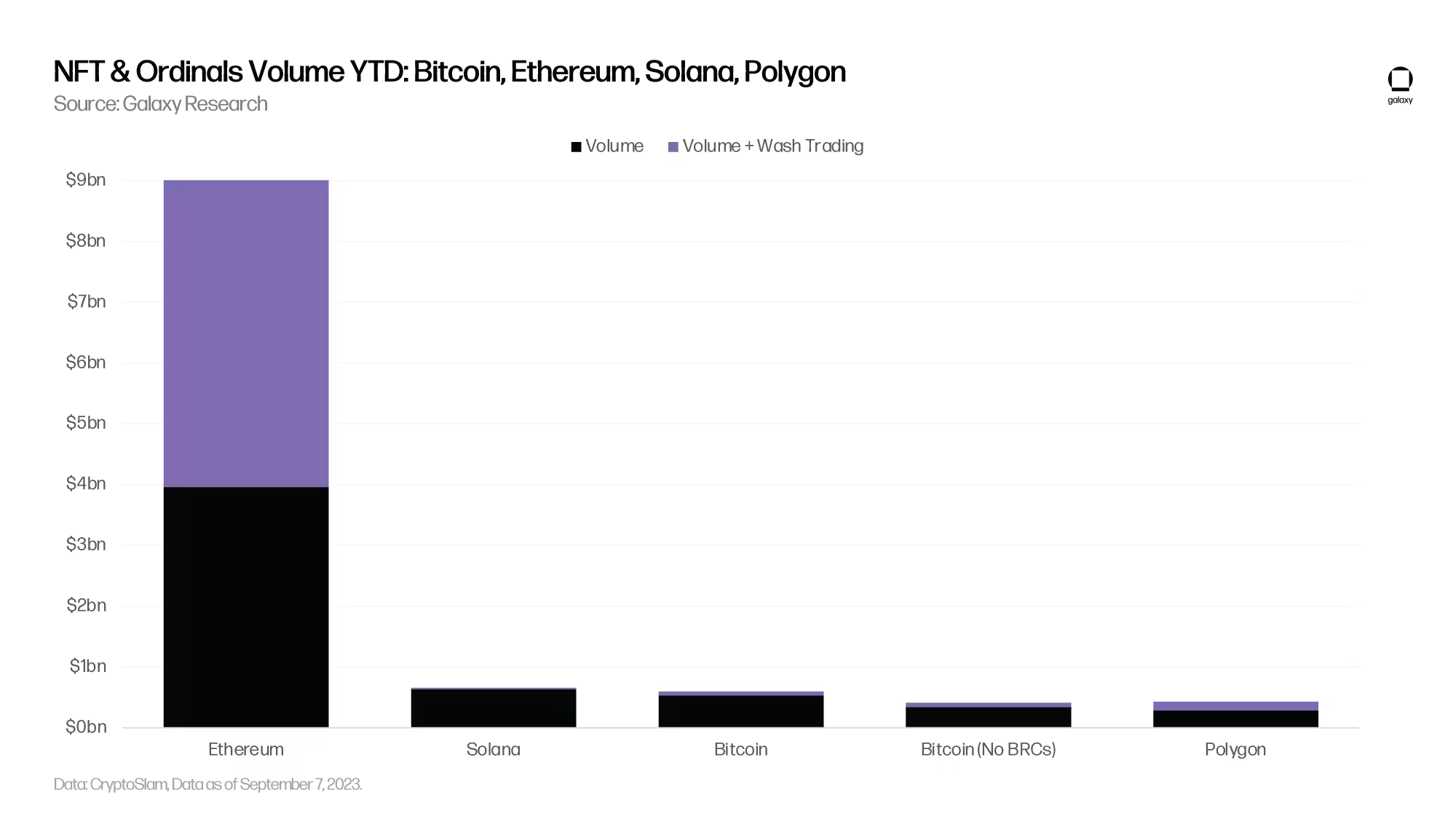Click the purple Polygon wash trading segment
1456x819 pixels.
coord(1235,706)
